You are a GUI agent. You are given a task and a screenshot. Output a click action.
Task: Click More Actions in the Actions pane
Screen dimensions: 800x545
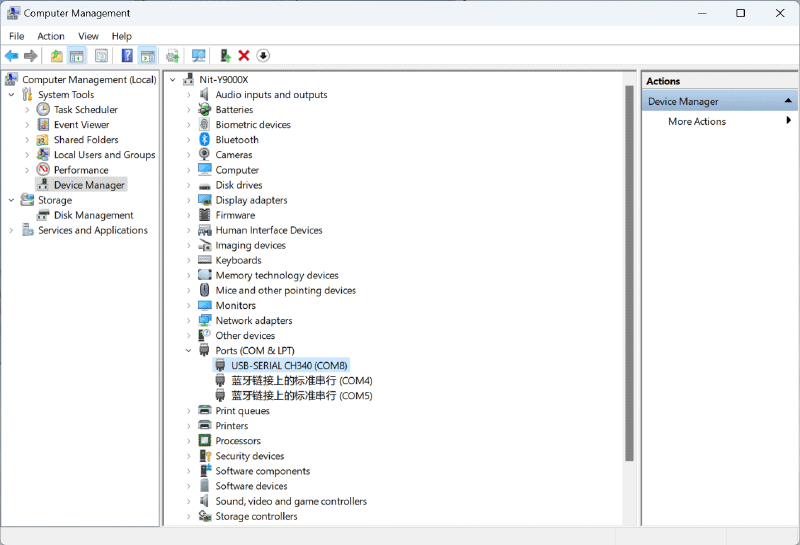pyautogui.click(x=697, y=122)
